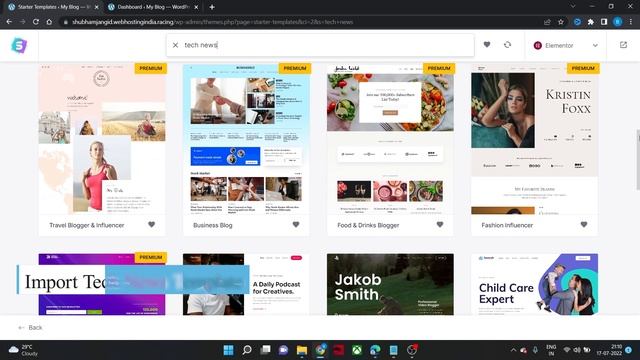Favorite the Business Blog template
Screen dimensions: 640x360
296,224
